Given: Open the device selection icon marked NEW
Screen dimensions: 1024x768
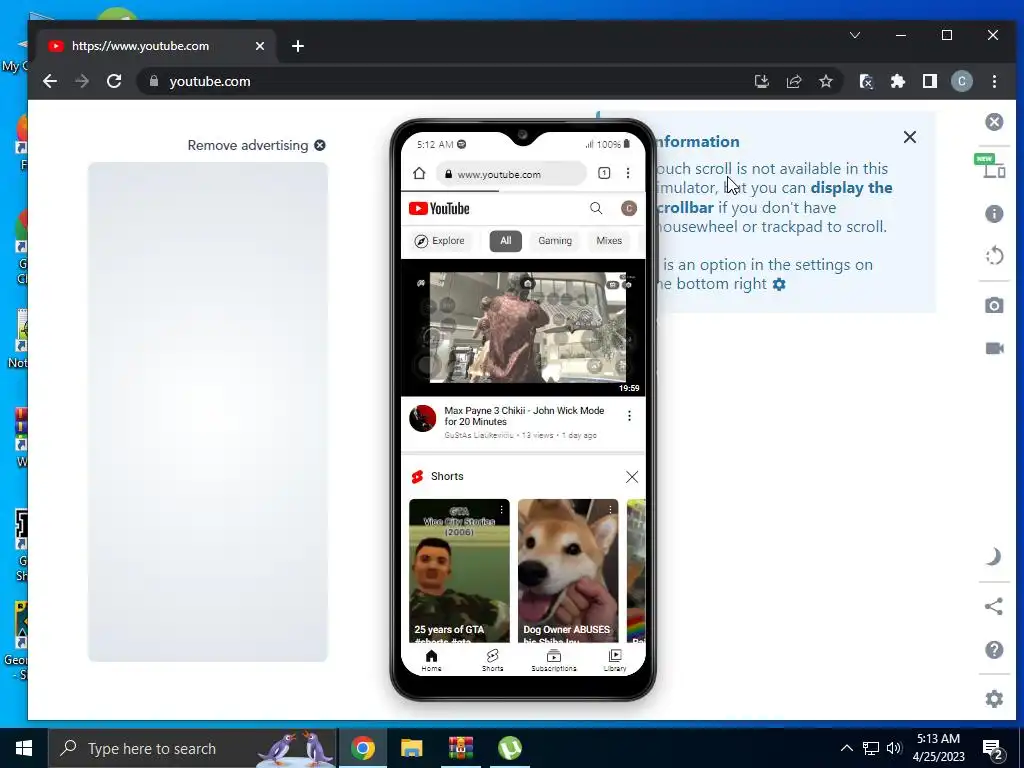Looking at the screenshot, I should pyautogui.click(x=993, y=167).
